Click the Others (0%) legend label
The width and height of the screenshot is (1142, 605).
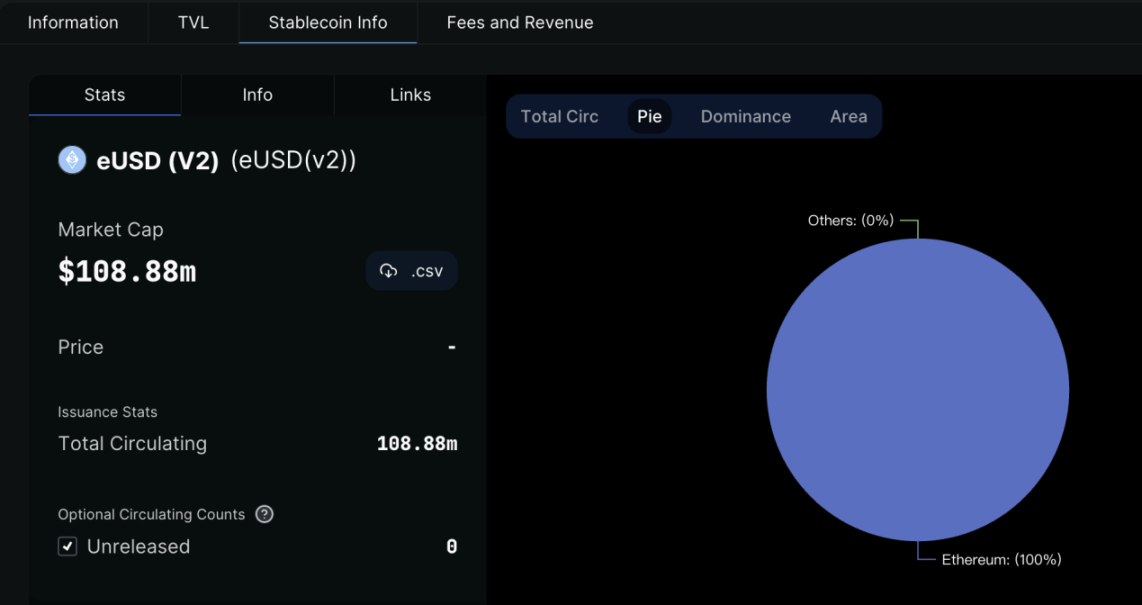click(x=850, y=220)
